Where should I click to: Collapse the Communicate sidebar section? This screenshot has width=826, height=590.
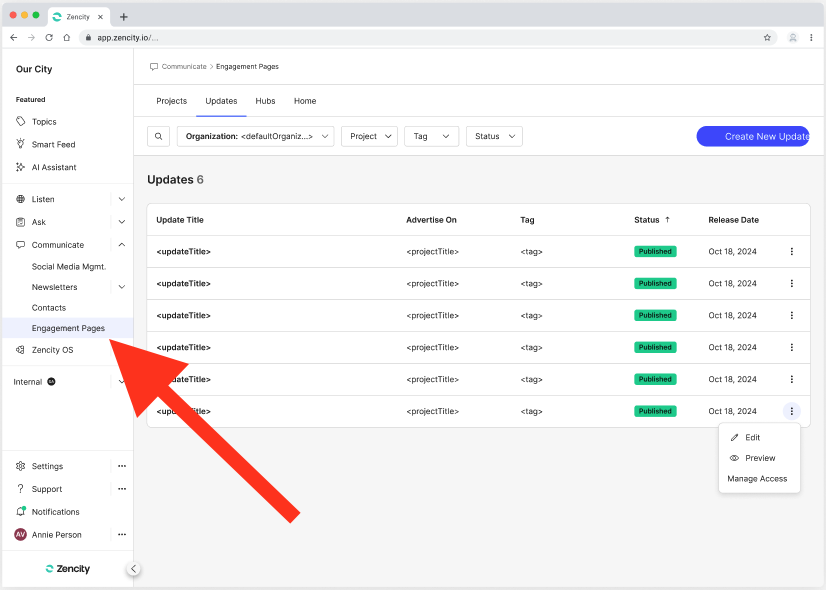[x=122, y=245]
